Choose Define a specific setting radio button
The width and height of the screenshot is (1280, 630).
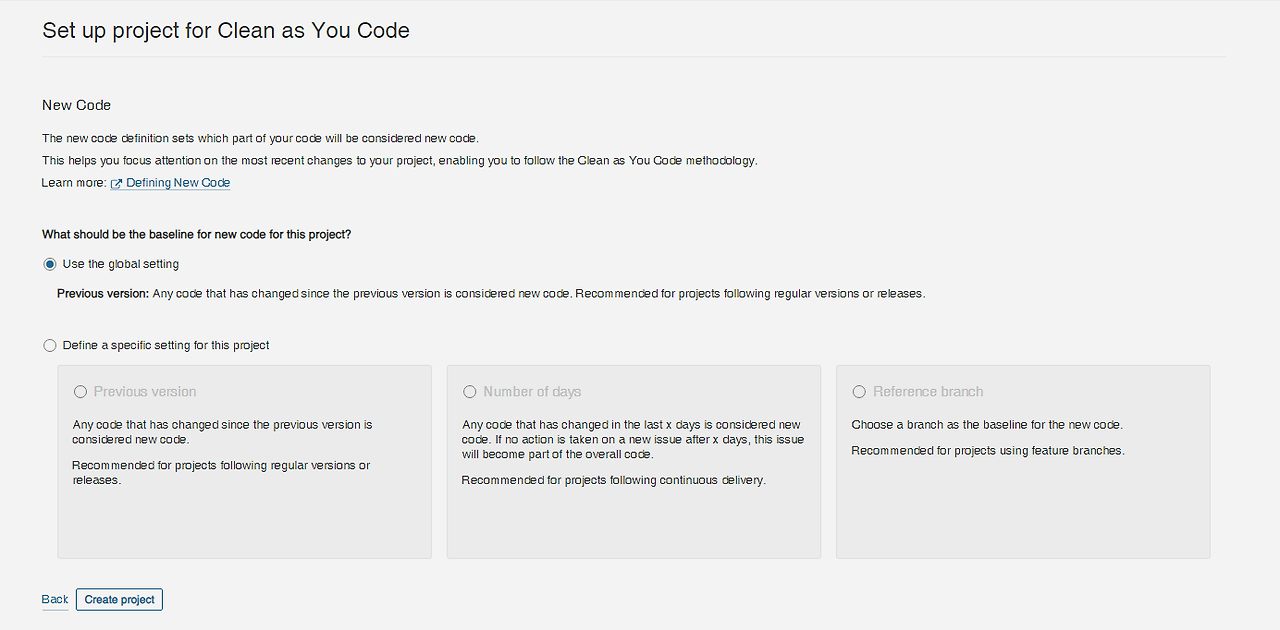pos(50,345)
